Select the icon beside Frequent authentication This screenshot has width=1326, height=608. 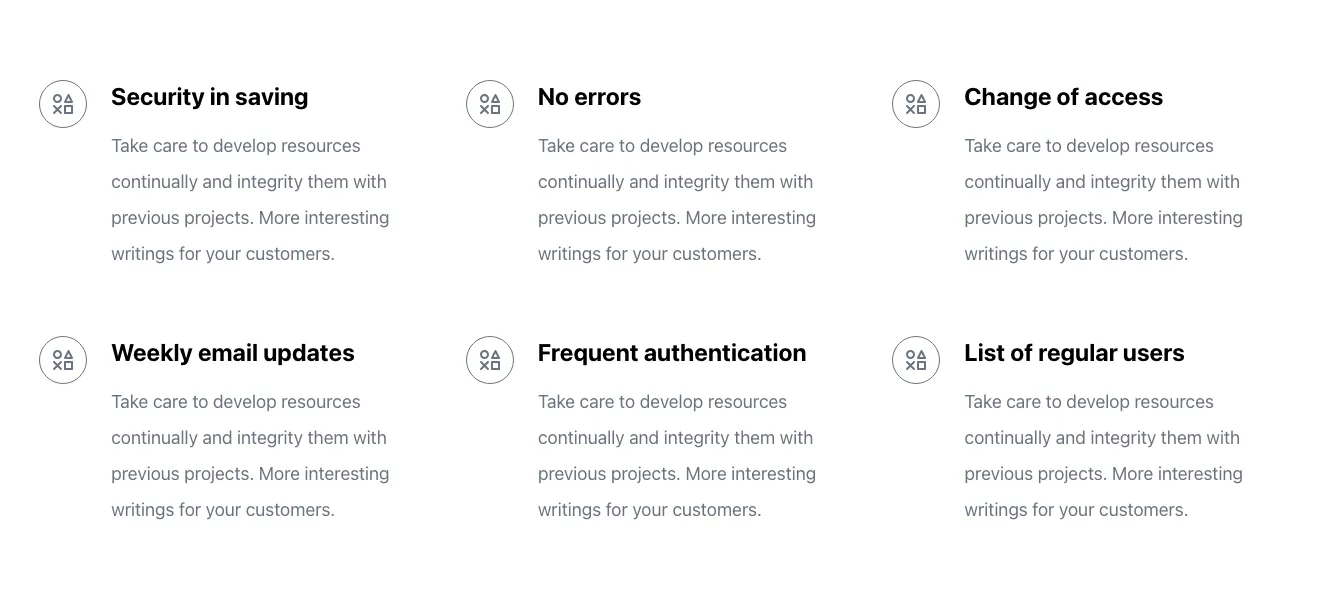pyautogui.click(x=490, y=360)
